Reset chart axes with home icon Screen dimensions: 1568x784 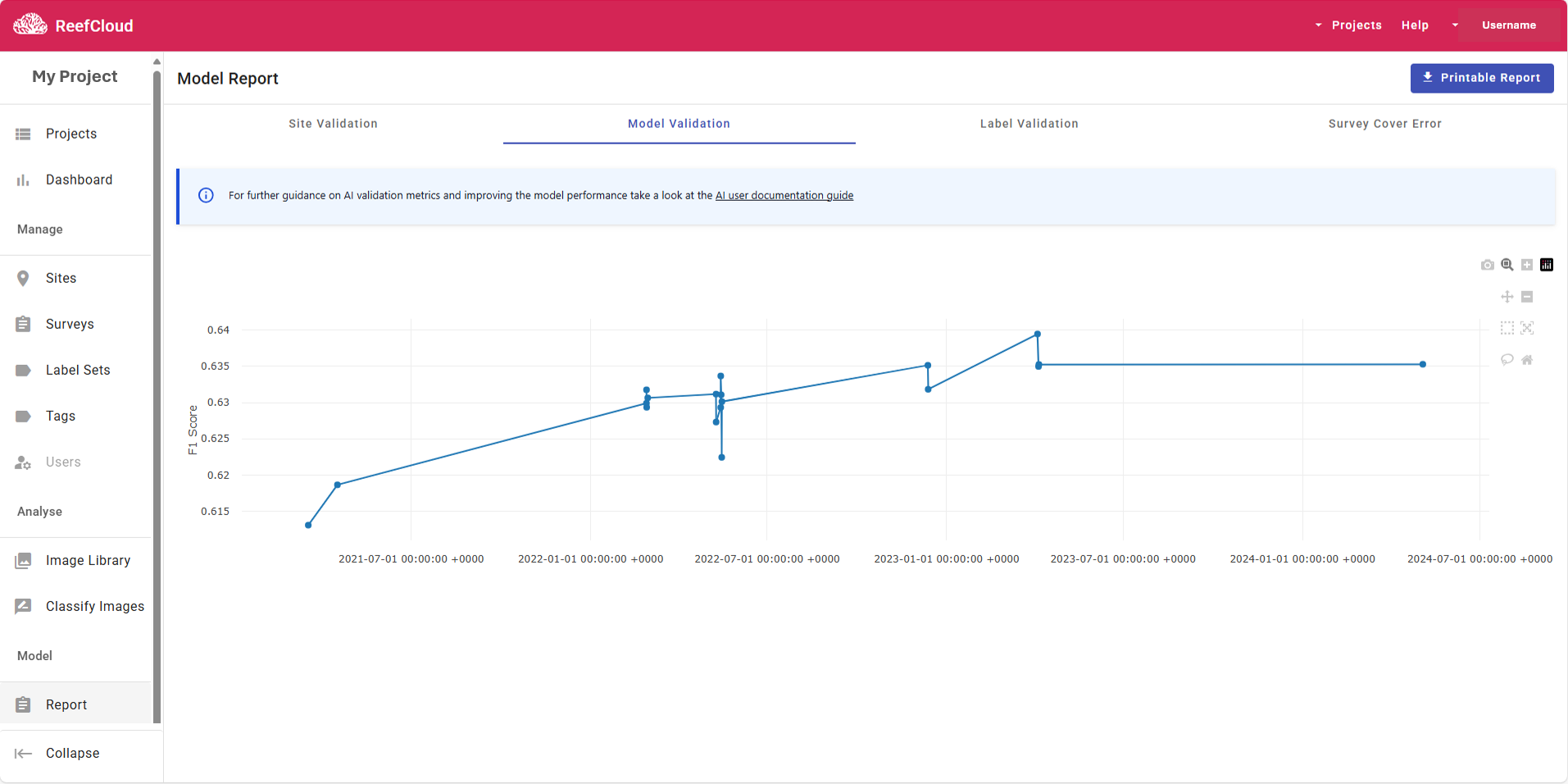coord(1526,359)
